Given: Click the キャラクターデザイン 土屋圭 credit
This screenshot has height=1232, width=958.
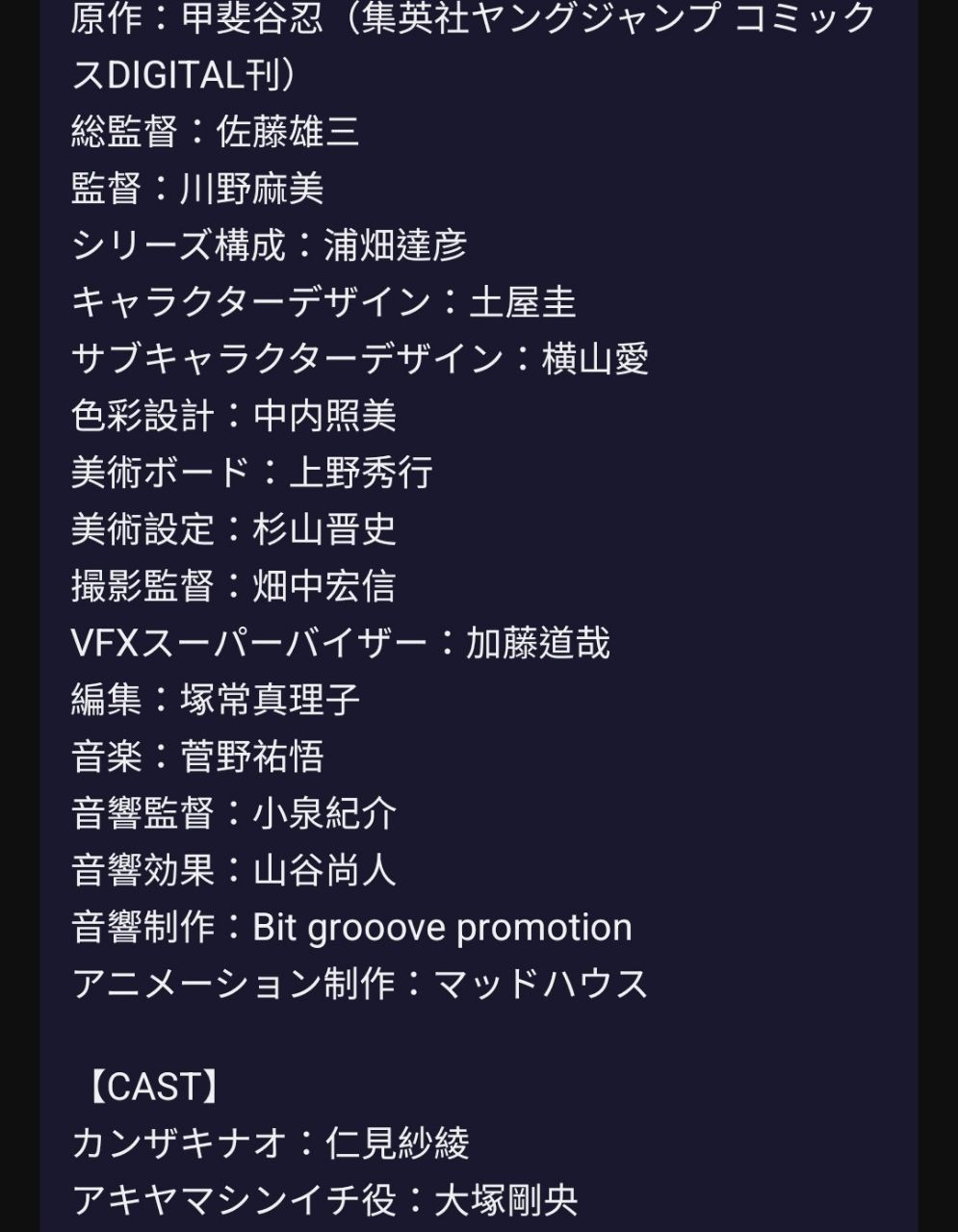Looking at the screenshot, I should (324, 302).
